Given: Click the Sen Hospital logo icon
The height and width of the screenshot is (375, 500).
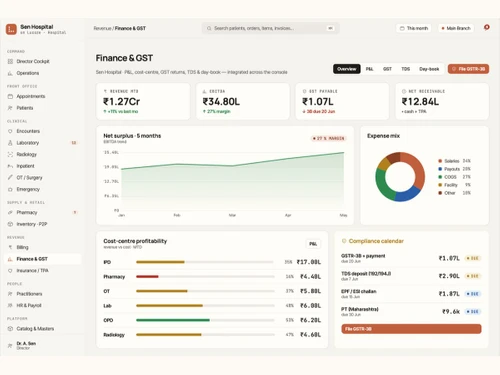Looking at the screenshot, I should coord(11,29).
